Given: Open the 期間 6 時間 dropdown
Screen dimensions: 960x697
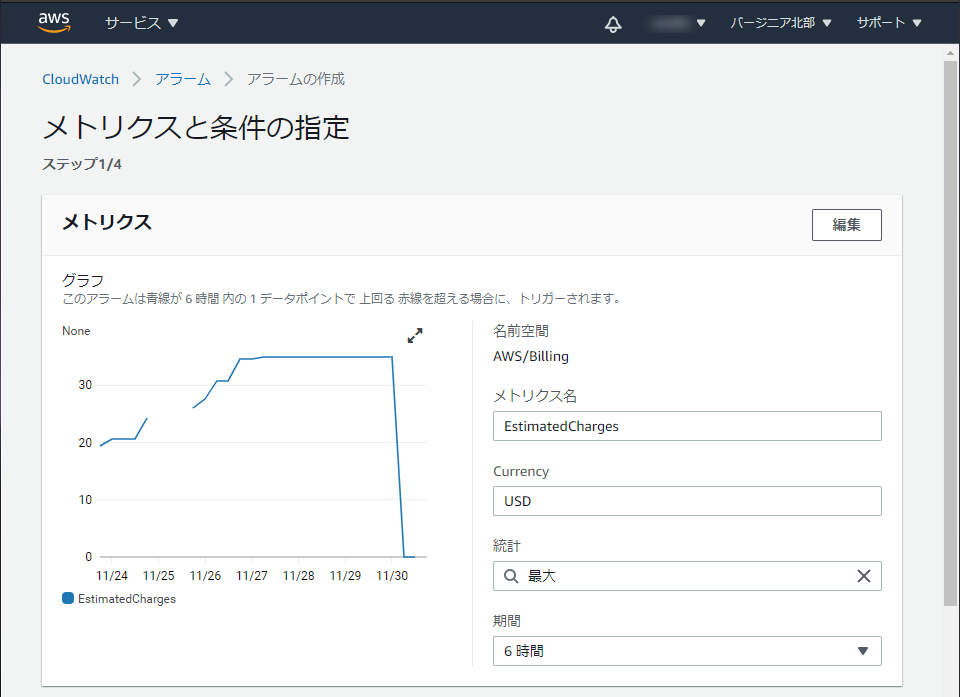Looking at the screenshot, I should point(687,651).
